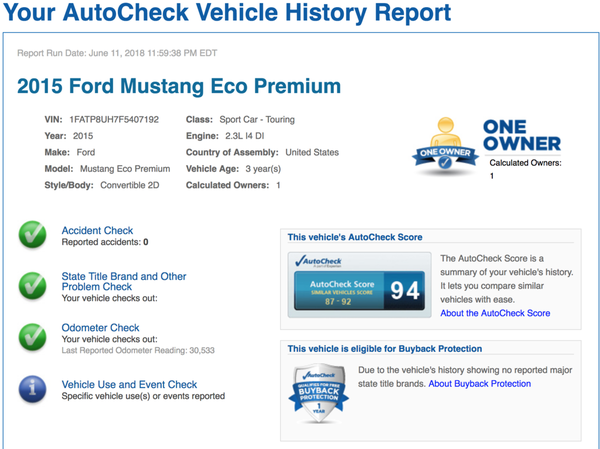This screenshot has width=600, height=449.
Task: Click the AutoCheck Score 94 graphic
Action: (x=359, y=284)
